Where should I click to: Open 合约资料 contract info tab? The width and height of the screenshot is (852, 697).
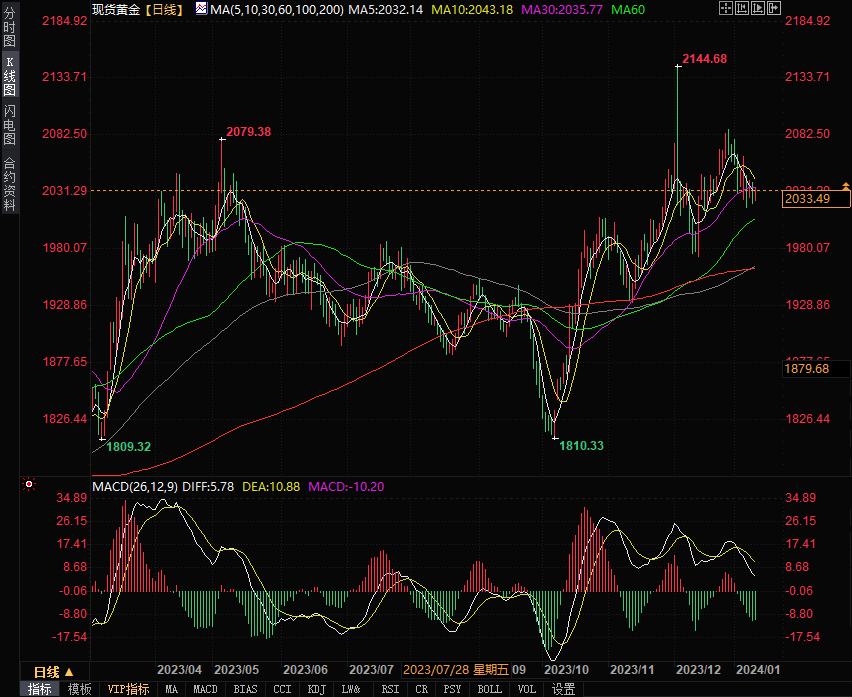point(9,183)
